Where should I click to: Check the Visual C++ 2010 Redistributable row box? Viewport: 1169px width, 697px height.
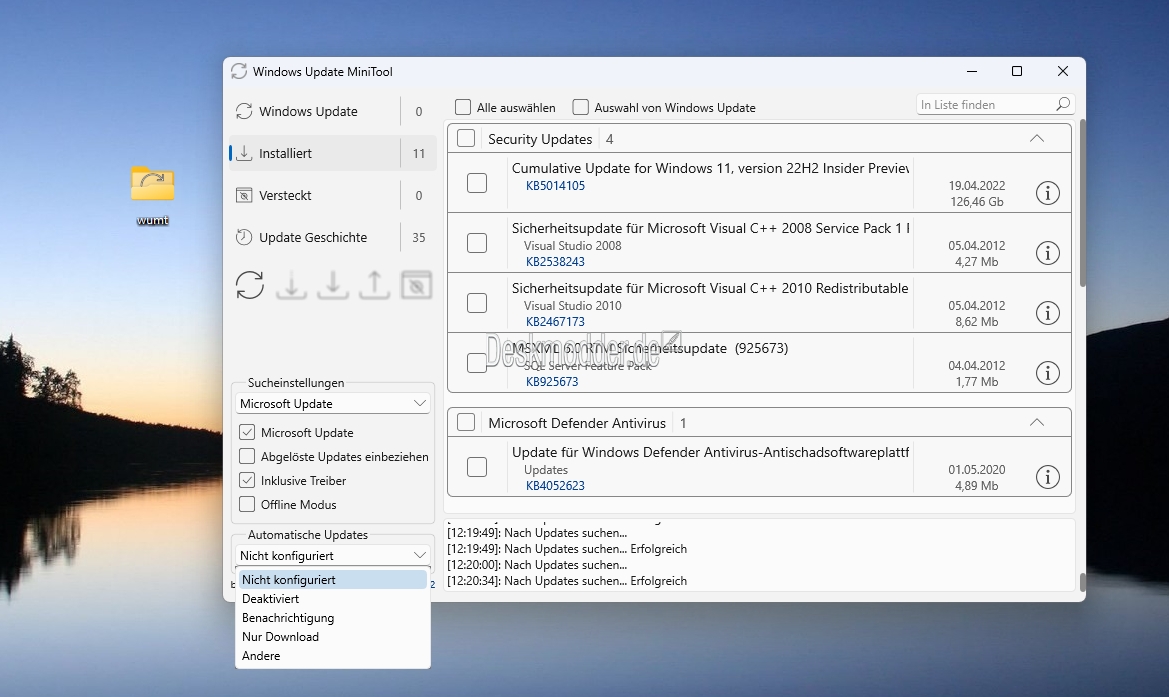point(477,303)
